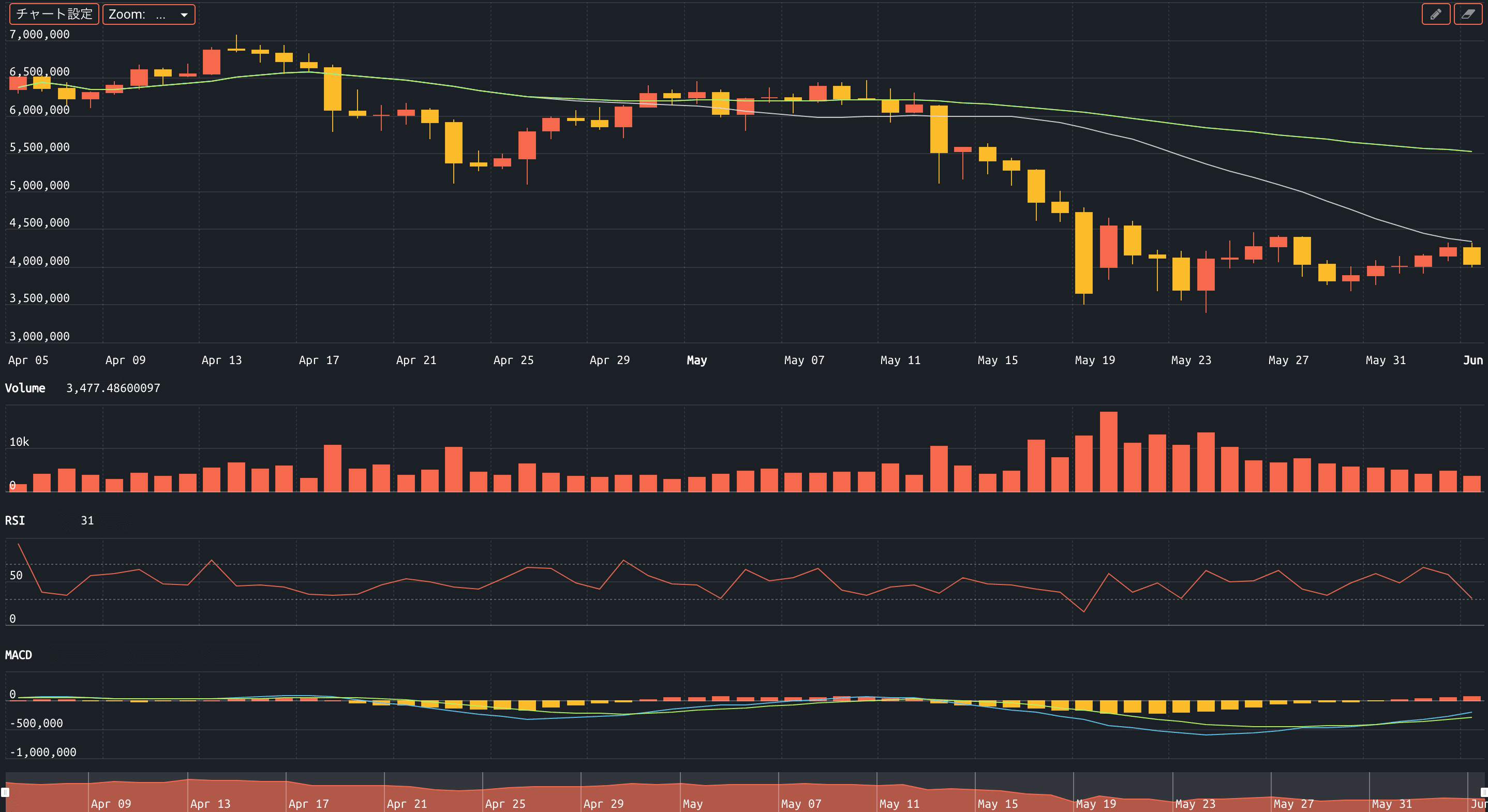1488x812 pixels.
Task: Click Apr 25 in the bottom navigator timeline
Action: (505, 804)
